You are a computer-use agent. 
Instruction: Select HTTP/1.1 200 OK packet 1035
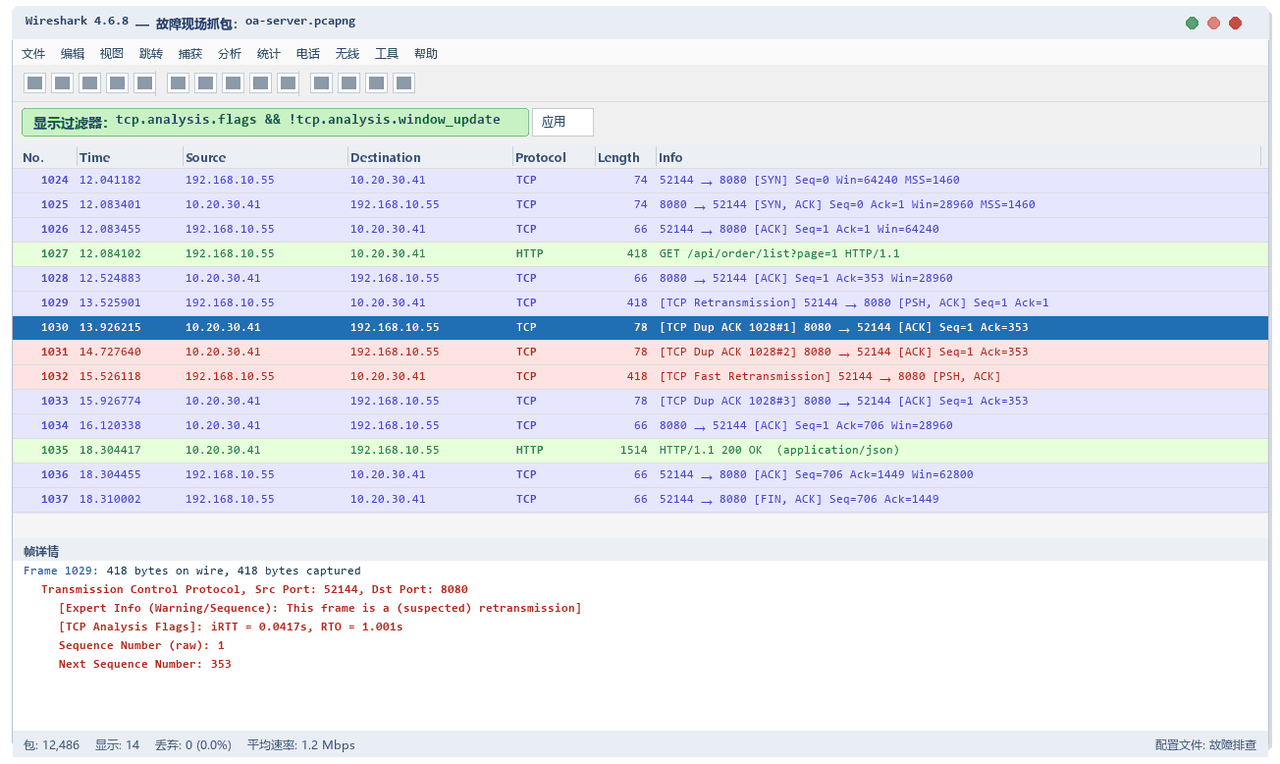click(640, 450)
